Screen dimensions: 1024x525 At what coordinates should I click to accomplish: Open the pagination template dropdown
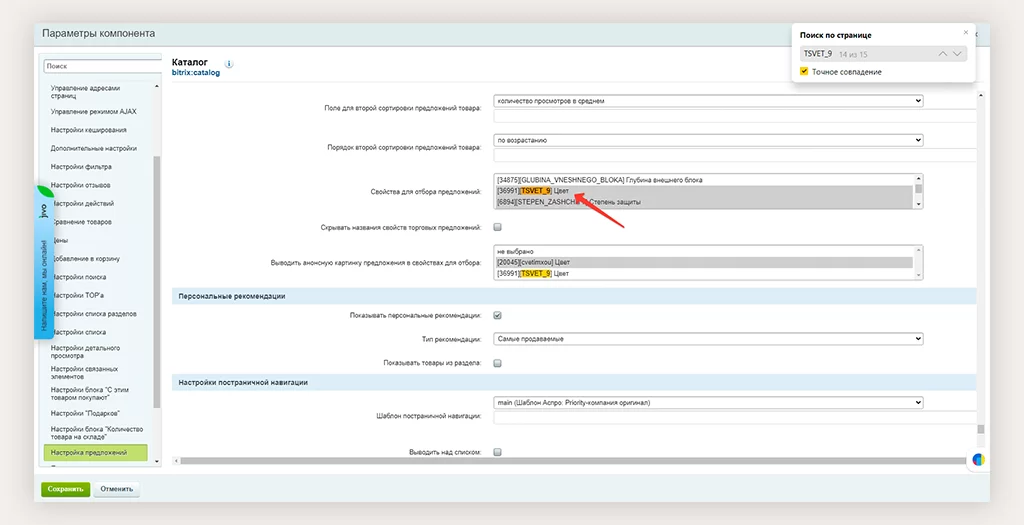coord(708,403)
